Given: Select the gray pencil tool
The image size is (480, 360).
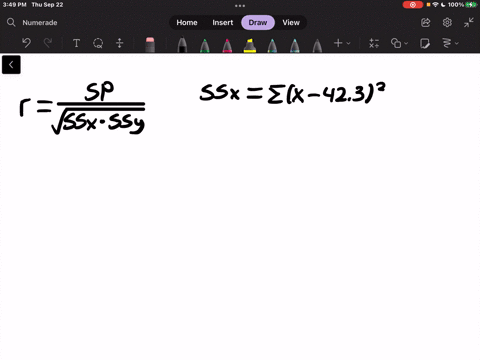Looking at the screenshot, I should [317, 45].
